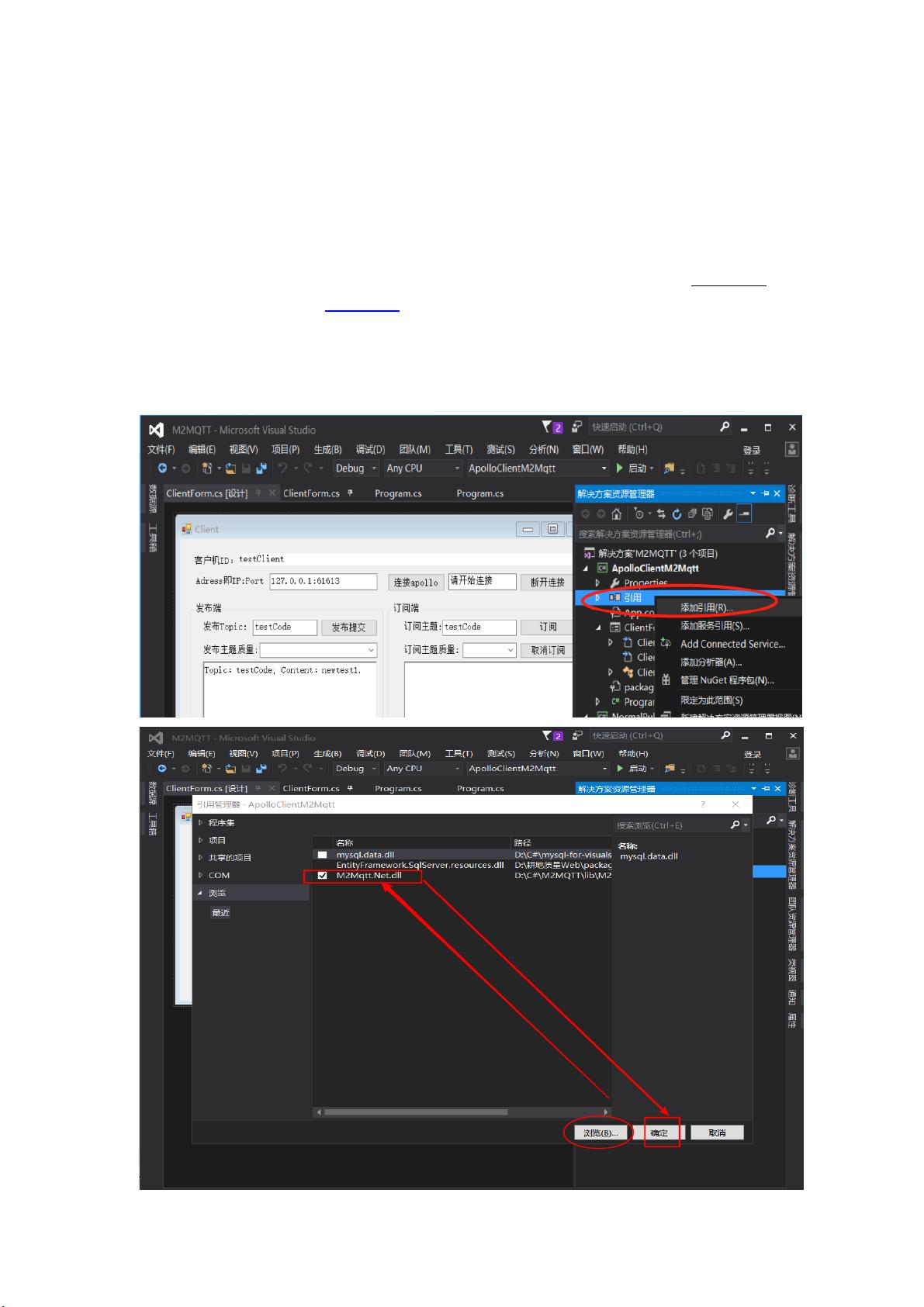924x1307 pixels.
Task: Expand the COM category in Reference Manager
Action: point(201,875)
